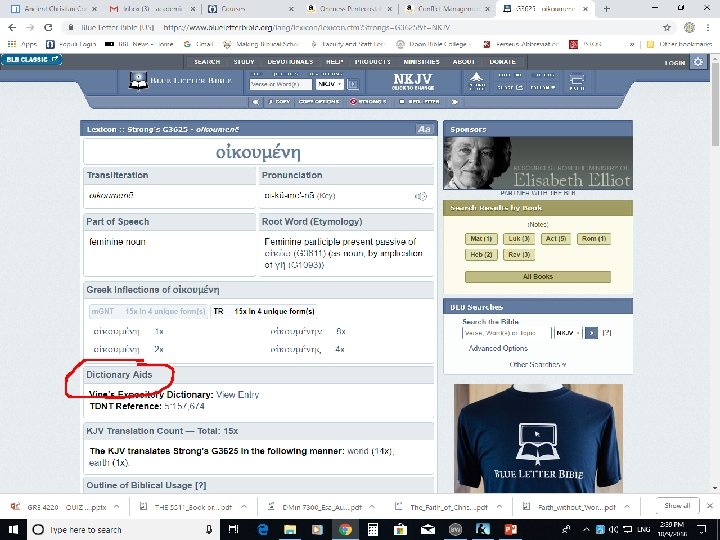Click the BLB CLASSIC button
The width and height of the screenshot is (720, 540).
(x=31, y=60)
